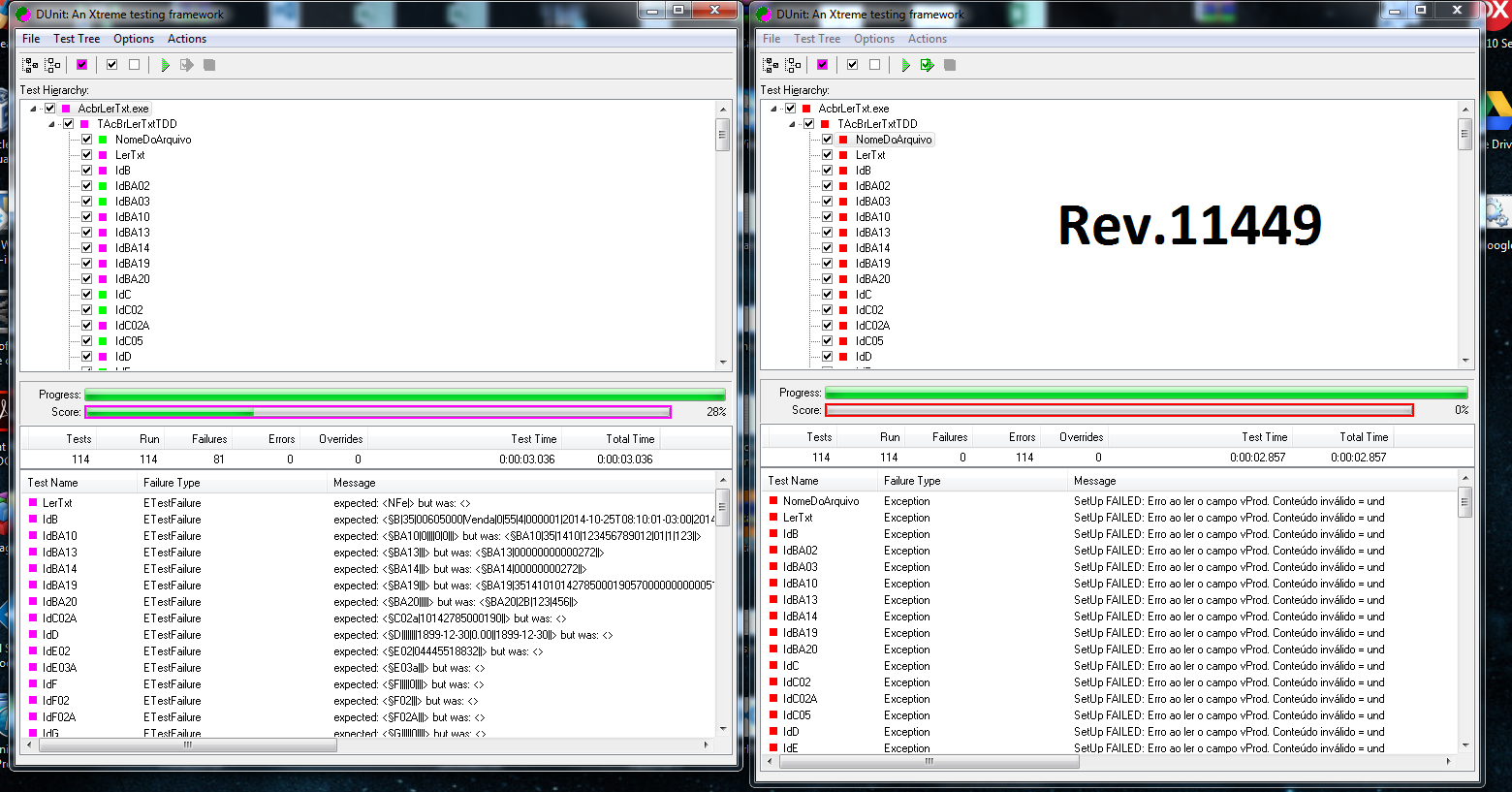Image resolution: width=1512 pixels, height=792 pixels.
Task: Select the IdBA19 ETestFailure row in results list
Action: point(370,586)
